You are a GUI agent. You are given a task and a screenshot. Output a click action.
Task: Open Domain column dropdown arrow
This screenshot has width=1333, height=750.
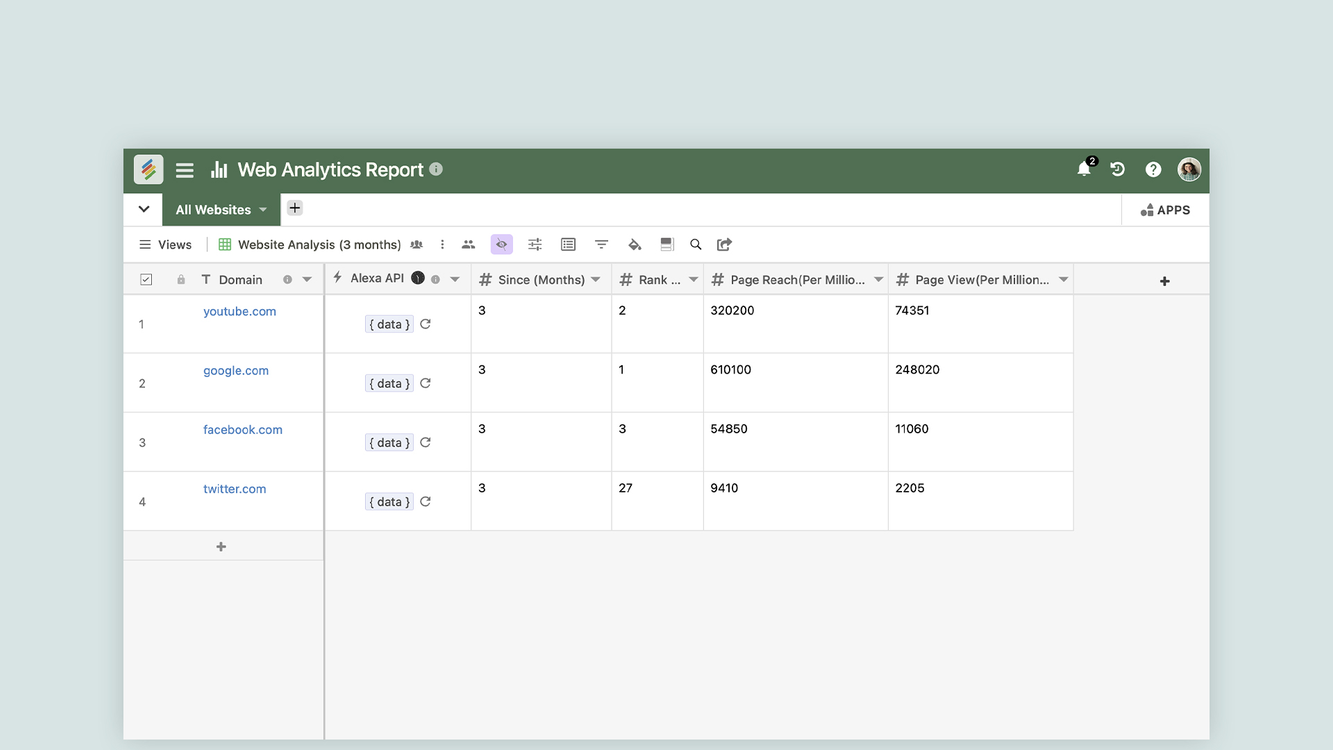click(x=307, y=280)
